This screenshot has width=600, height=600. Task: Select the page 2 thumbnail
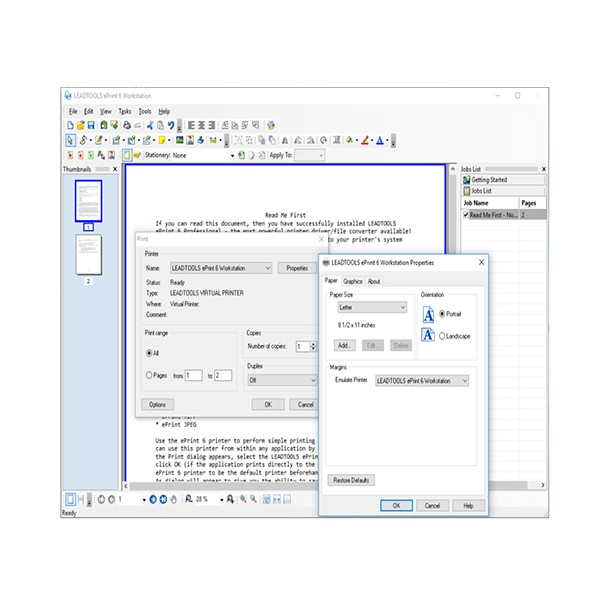tap(88, 257)
